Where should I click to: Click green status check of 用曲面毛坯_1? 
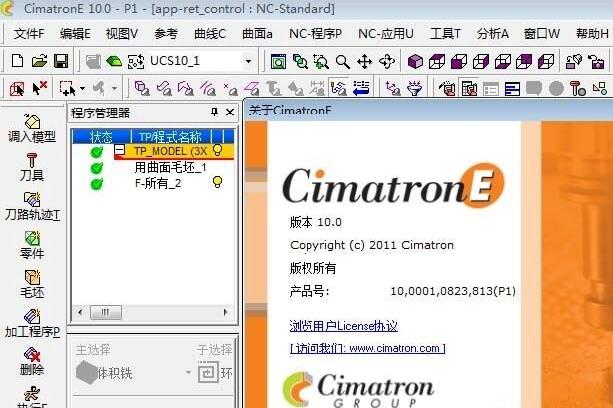point(97,168)
